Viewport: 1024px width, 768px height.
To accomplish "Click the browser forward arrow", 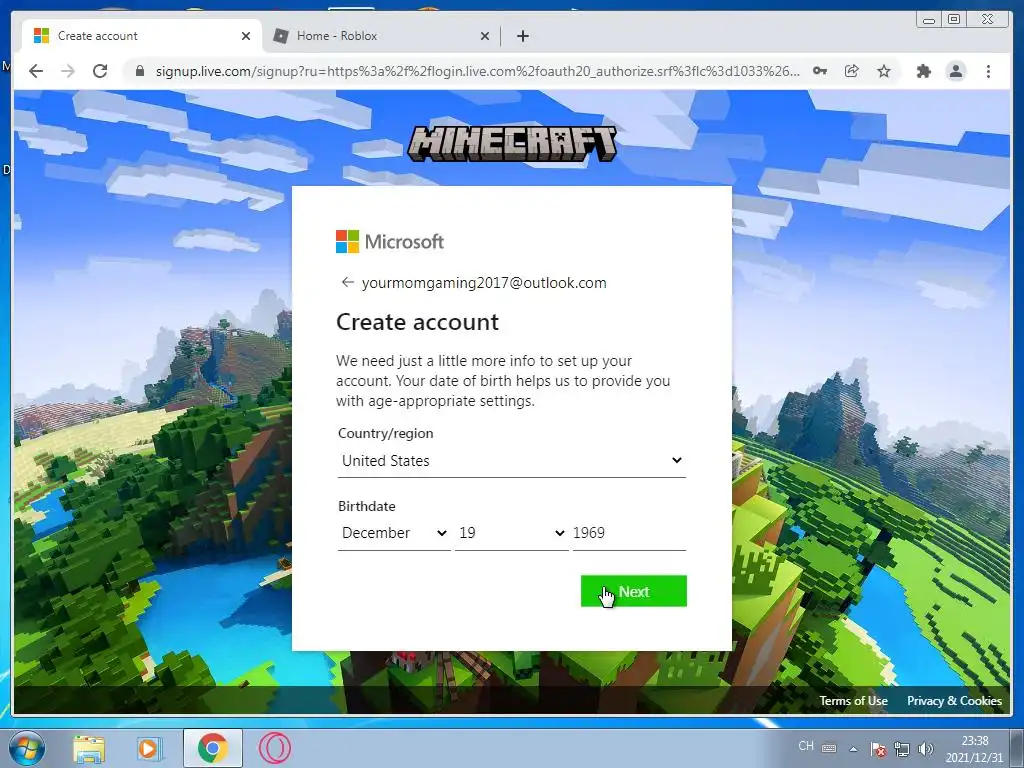I will (68, 71).
